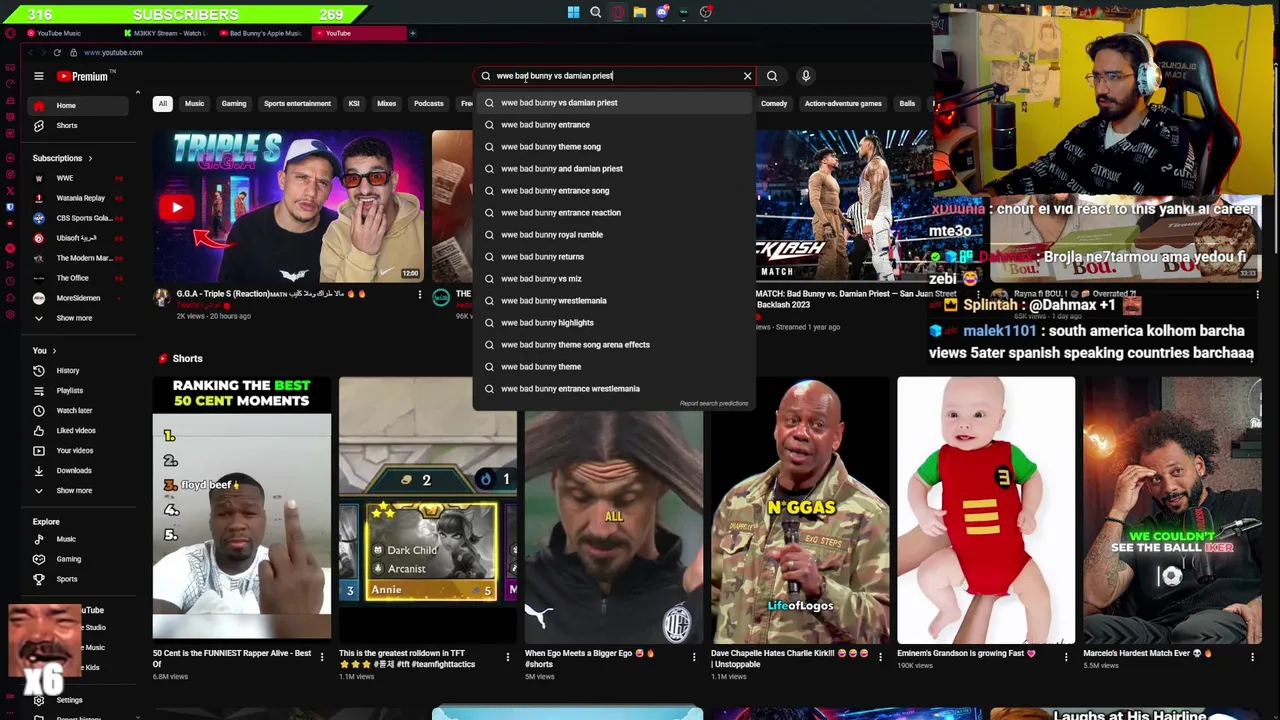Select the Action-adventure games chip
This screenshot has height=720, width=1280.
click(843, 104)
